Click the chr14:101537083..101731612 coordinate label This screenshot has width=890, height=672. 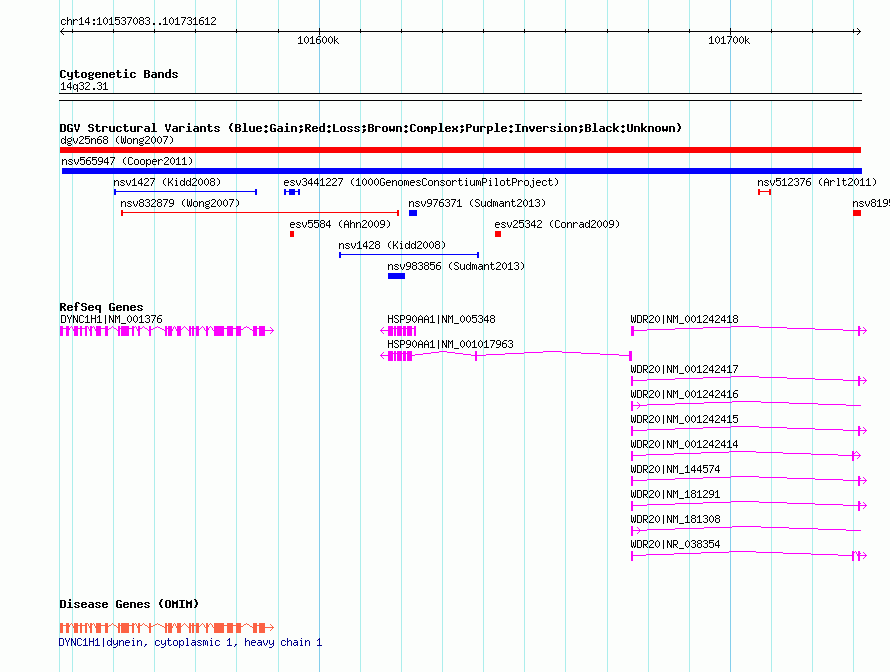click(x=138, y=22)
